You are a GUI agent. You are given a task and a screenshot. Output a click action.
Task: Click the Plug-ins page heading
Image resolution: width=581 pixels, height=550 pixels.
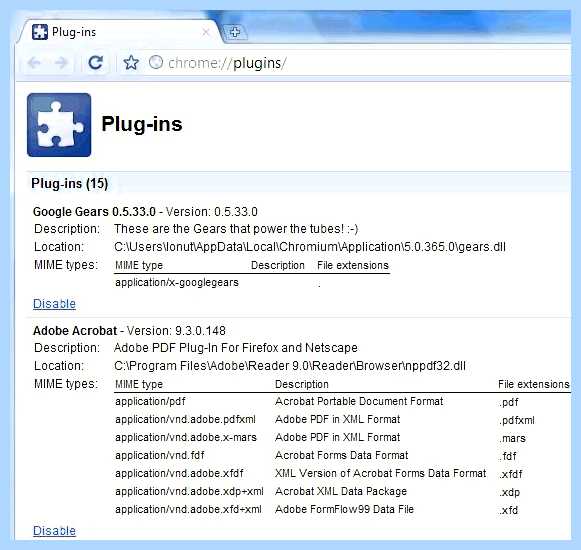click(x=142, y=124)
